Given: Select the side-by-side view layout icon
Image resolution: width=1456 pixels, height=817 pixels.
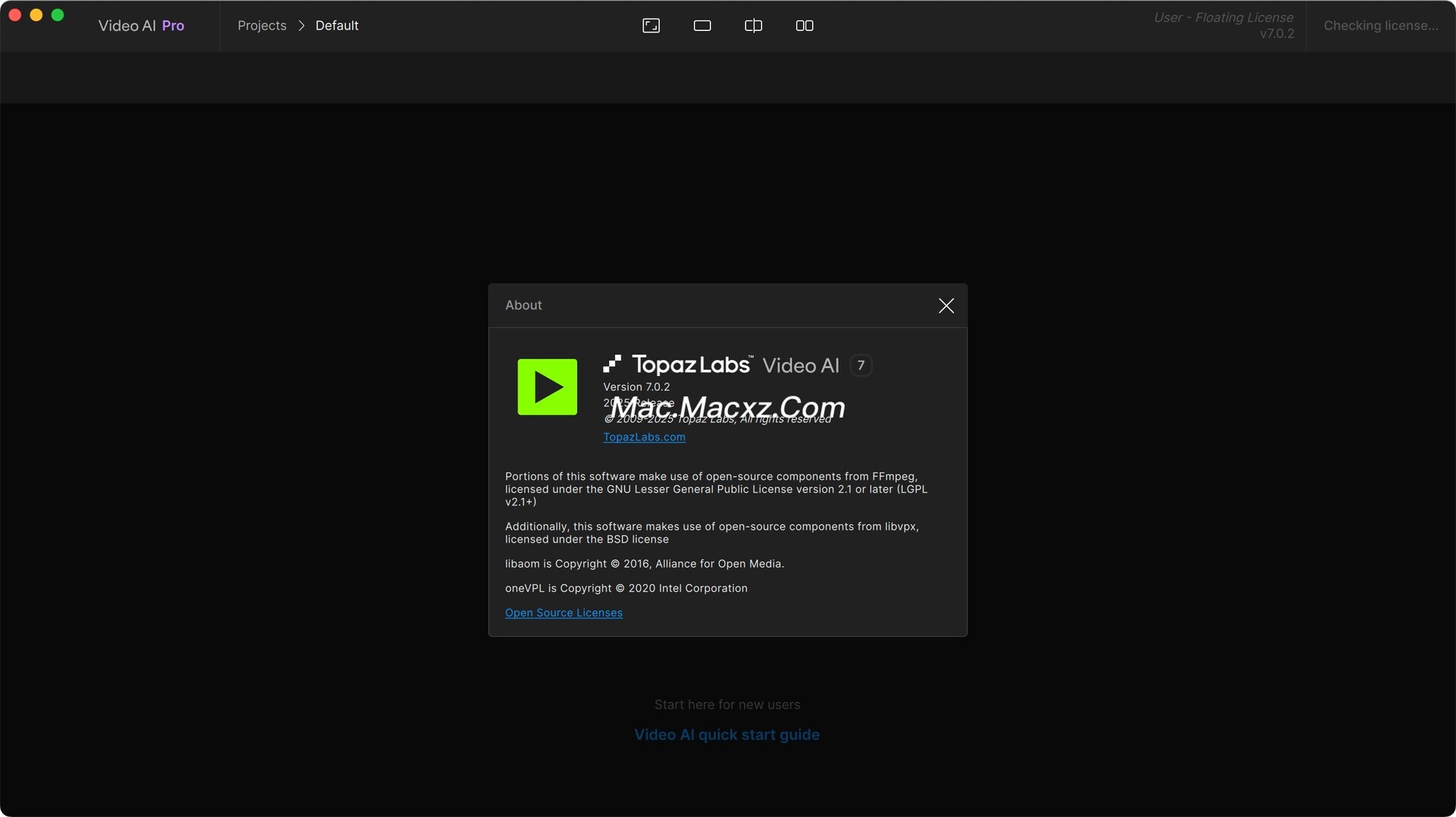Looking at the screenshot, I should pyautogui.click(x=805, y=26).
